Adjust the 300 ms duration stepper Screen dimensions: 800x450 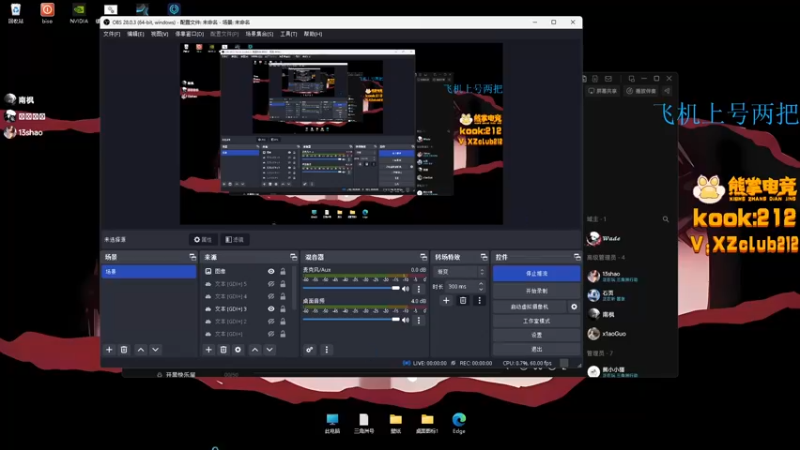[481, 286]
